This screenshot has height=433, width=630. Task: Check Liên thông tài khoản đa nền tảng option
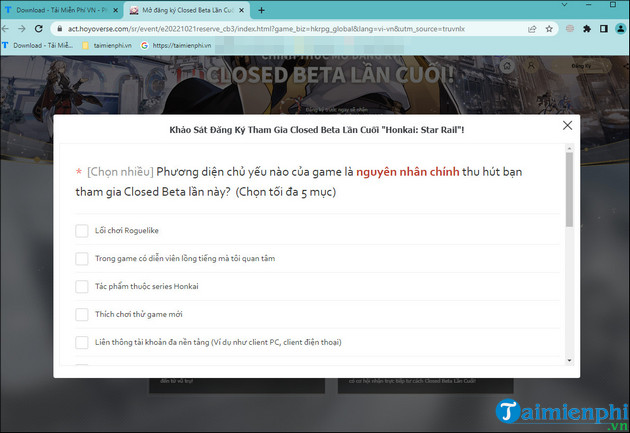(82, 342)
